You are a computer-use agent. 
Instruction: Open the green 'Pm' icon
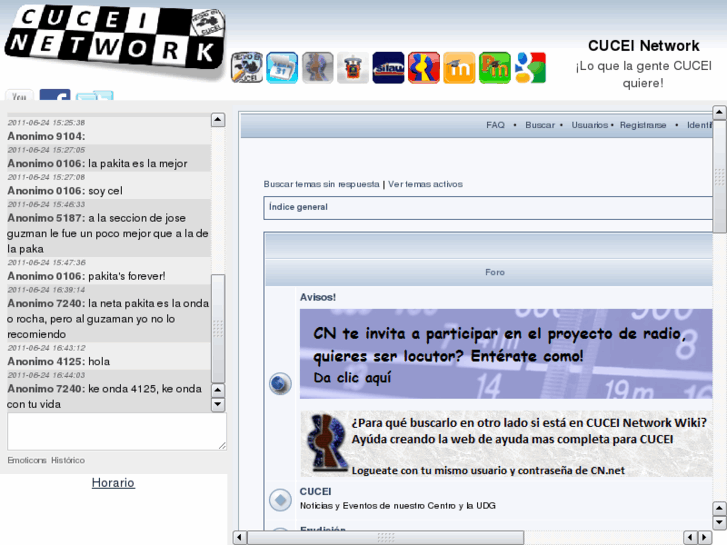pyautogui.click(x=494, y=68)
